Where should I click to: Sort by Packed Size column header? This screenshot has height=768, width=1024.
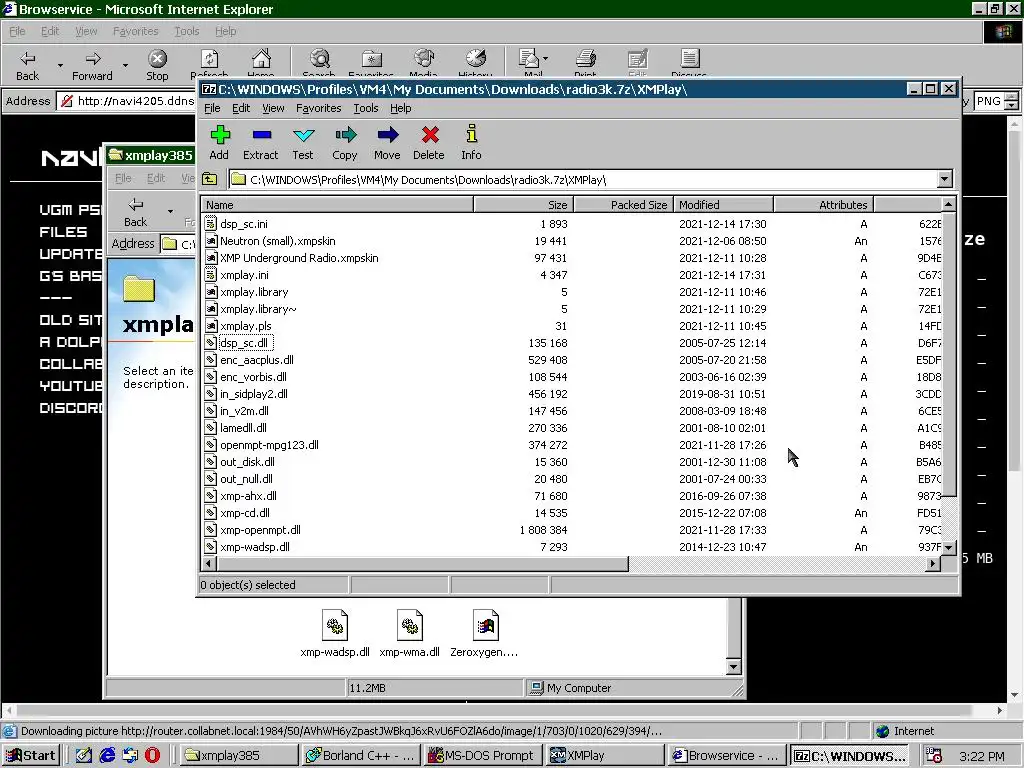pos(624,205)
